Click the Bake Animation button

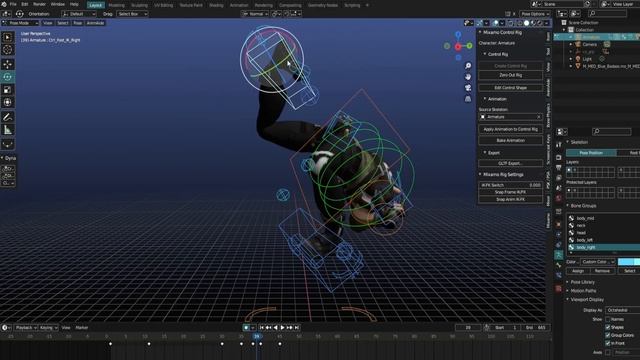pyautogui.click(x=511, y=140)
